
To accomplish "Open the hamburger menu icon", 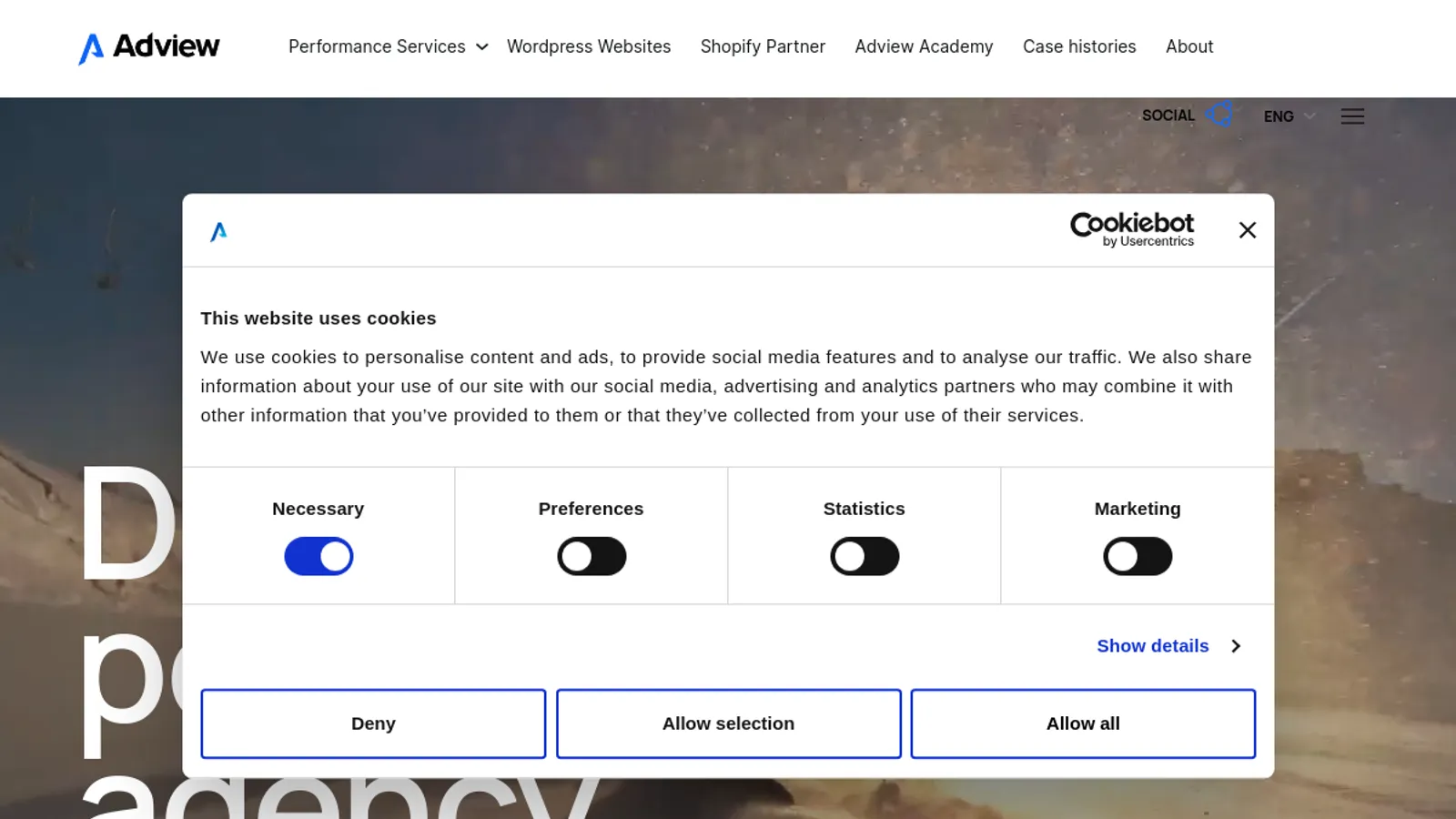I will pyautogui.click(x=1352, y=116).
